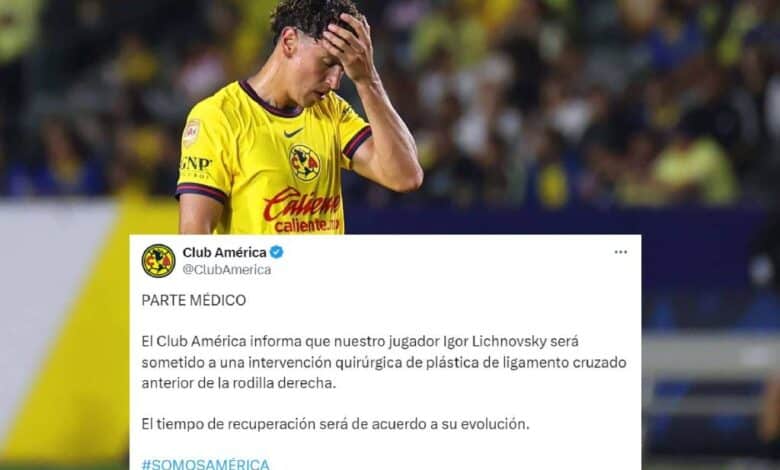Click the PARTE MÉDICO heading text
This screenshot has width=780, height=470.
coord(194,300)
